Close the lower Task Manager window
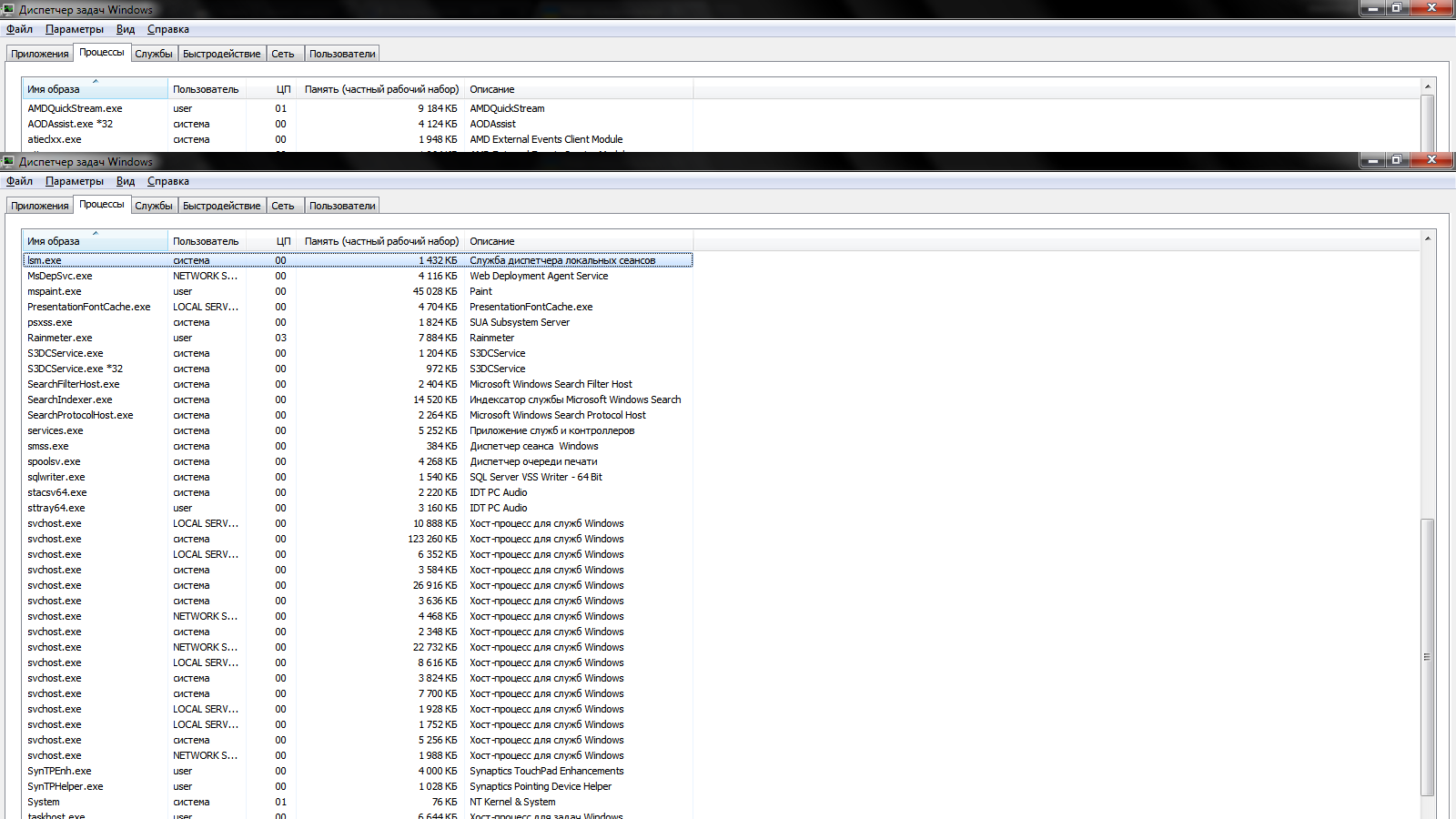The image size is (1456, 819). (x=1431, y=160)
